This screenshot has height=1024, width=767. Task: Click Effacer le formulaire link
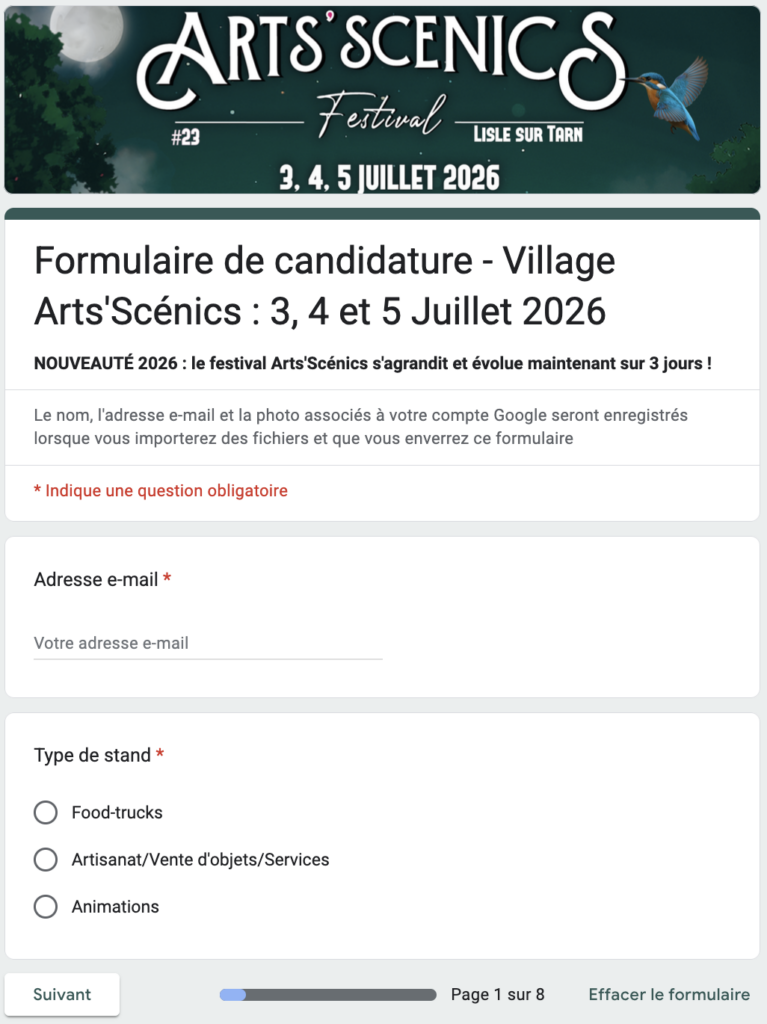point(669,994)
